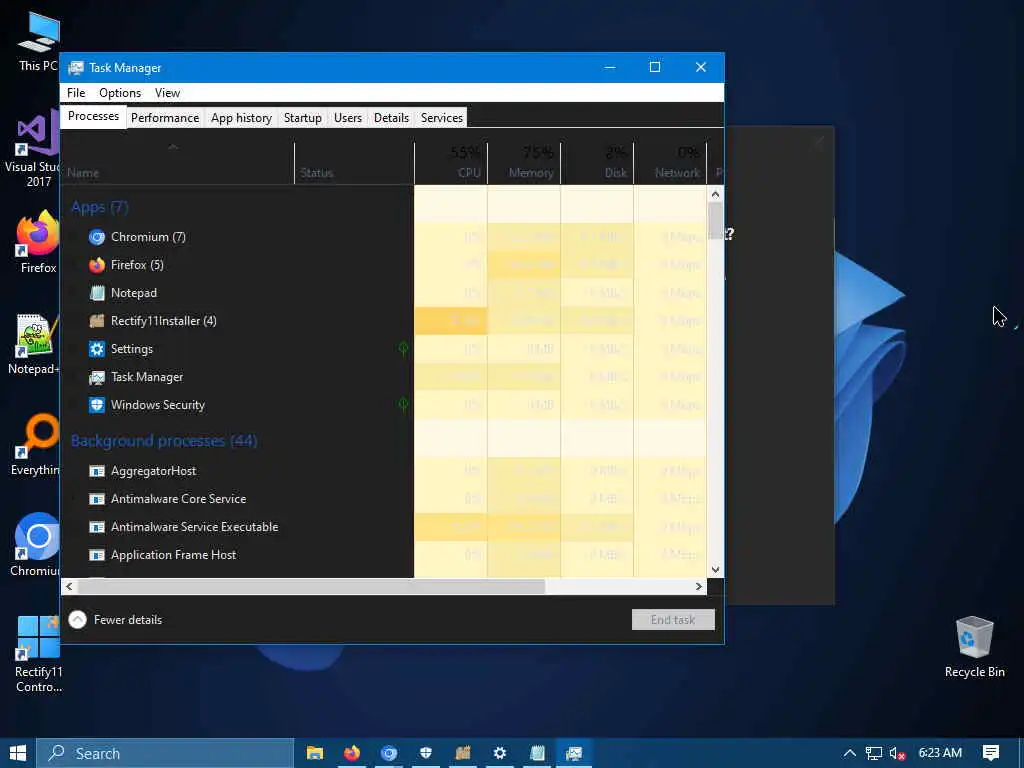The width and height of the screenshot is (1024, 768).
Task: Sort processes by the Name column header
Action: click(177, 161)
